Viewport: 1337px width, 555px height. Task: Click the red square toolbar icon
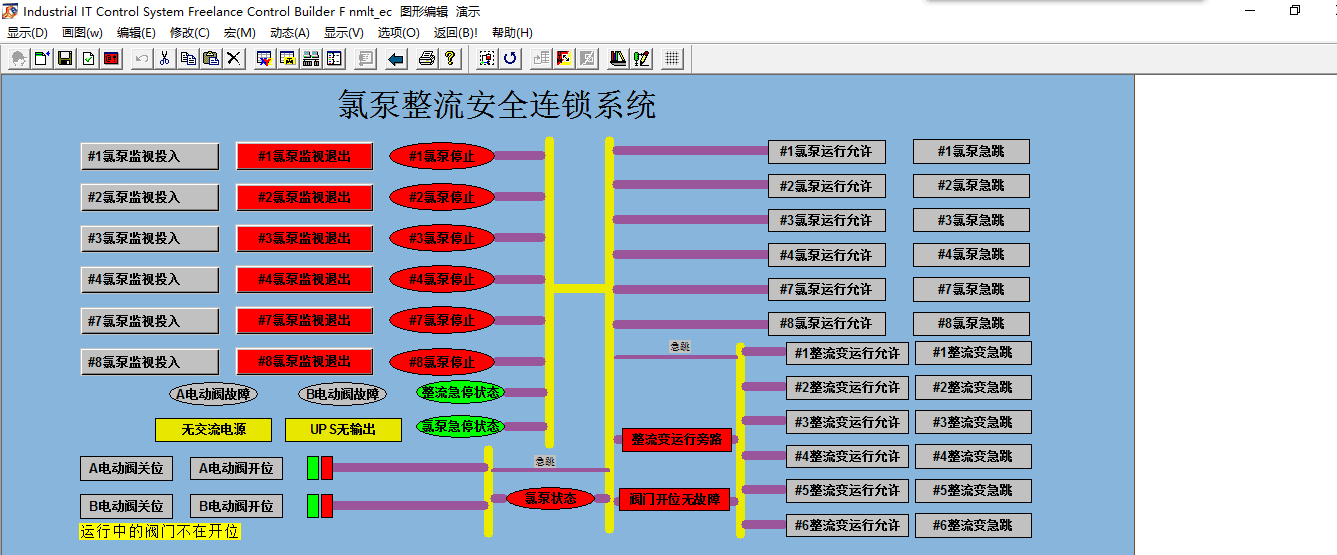point(111,59)
